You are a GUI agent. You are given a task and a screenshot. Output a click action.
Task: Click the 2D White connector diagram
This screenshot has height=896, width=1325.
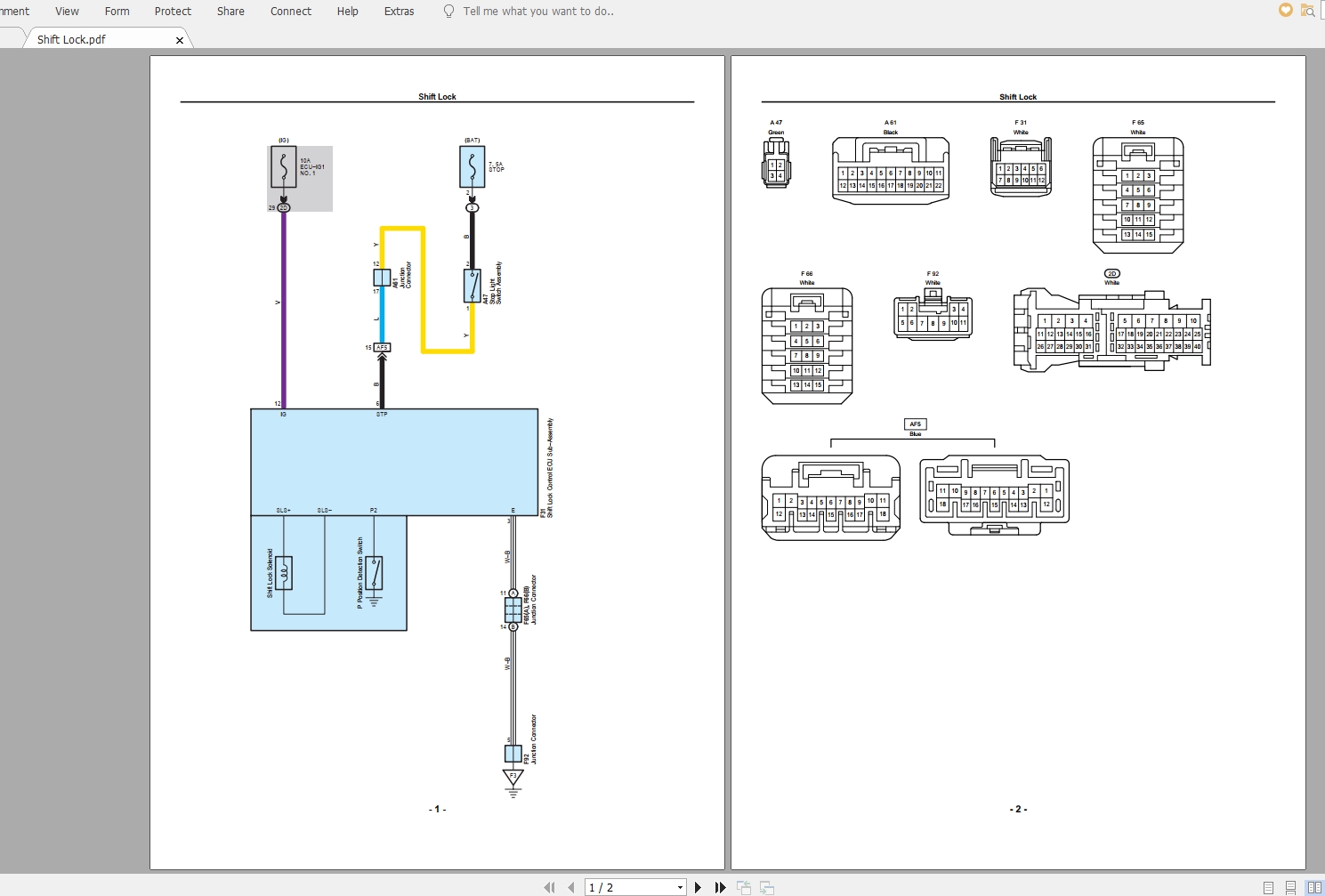coord(1112,329)
